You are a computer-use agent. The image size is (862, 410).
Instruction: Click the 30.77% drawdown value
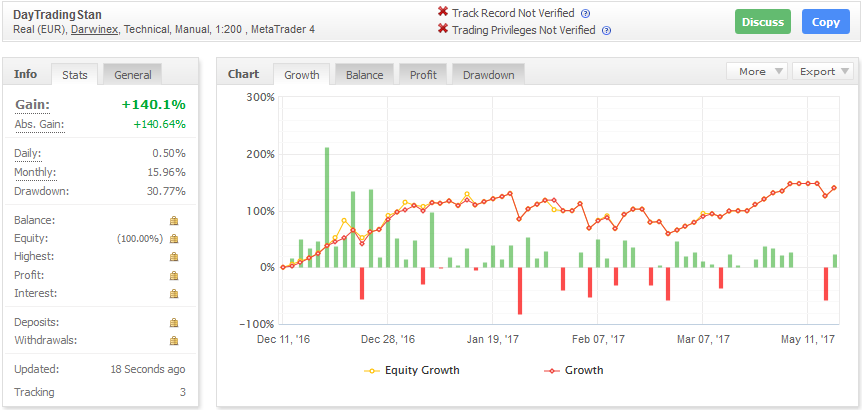tap(166, 192)
